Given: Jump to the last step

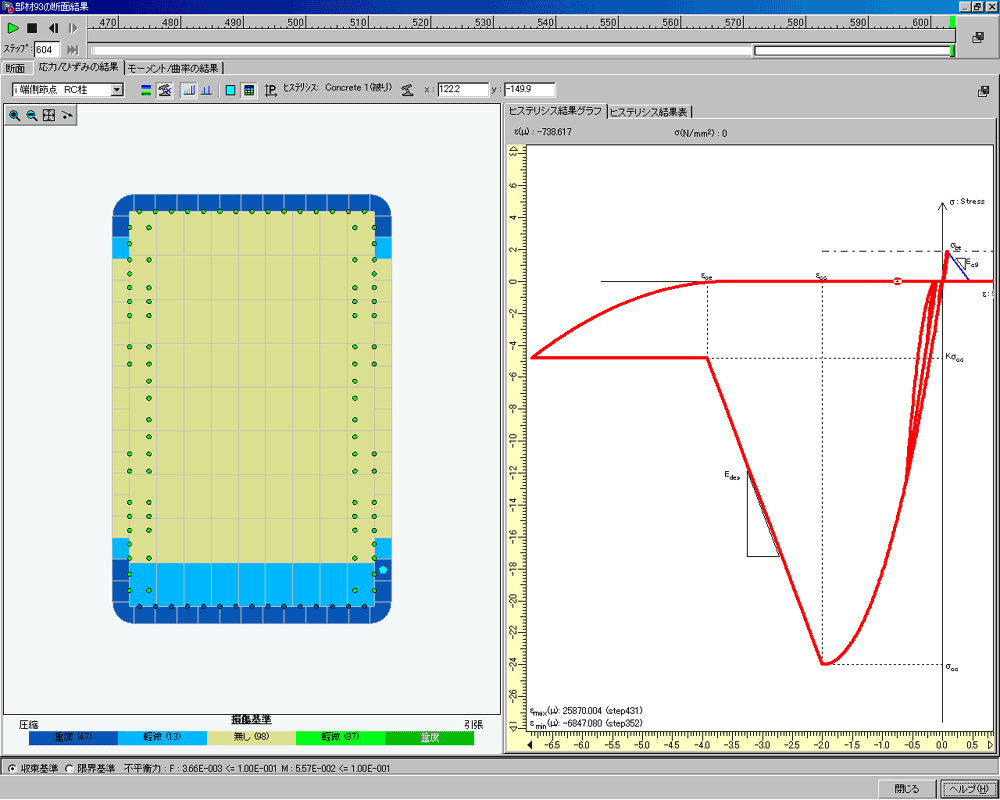Looking at the screenshot, I should (72, 49).
